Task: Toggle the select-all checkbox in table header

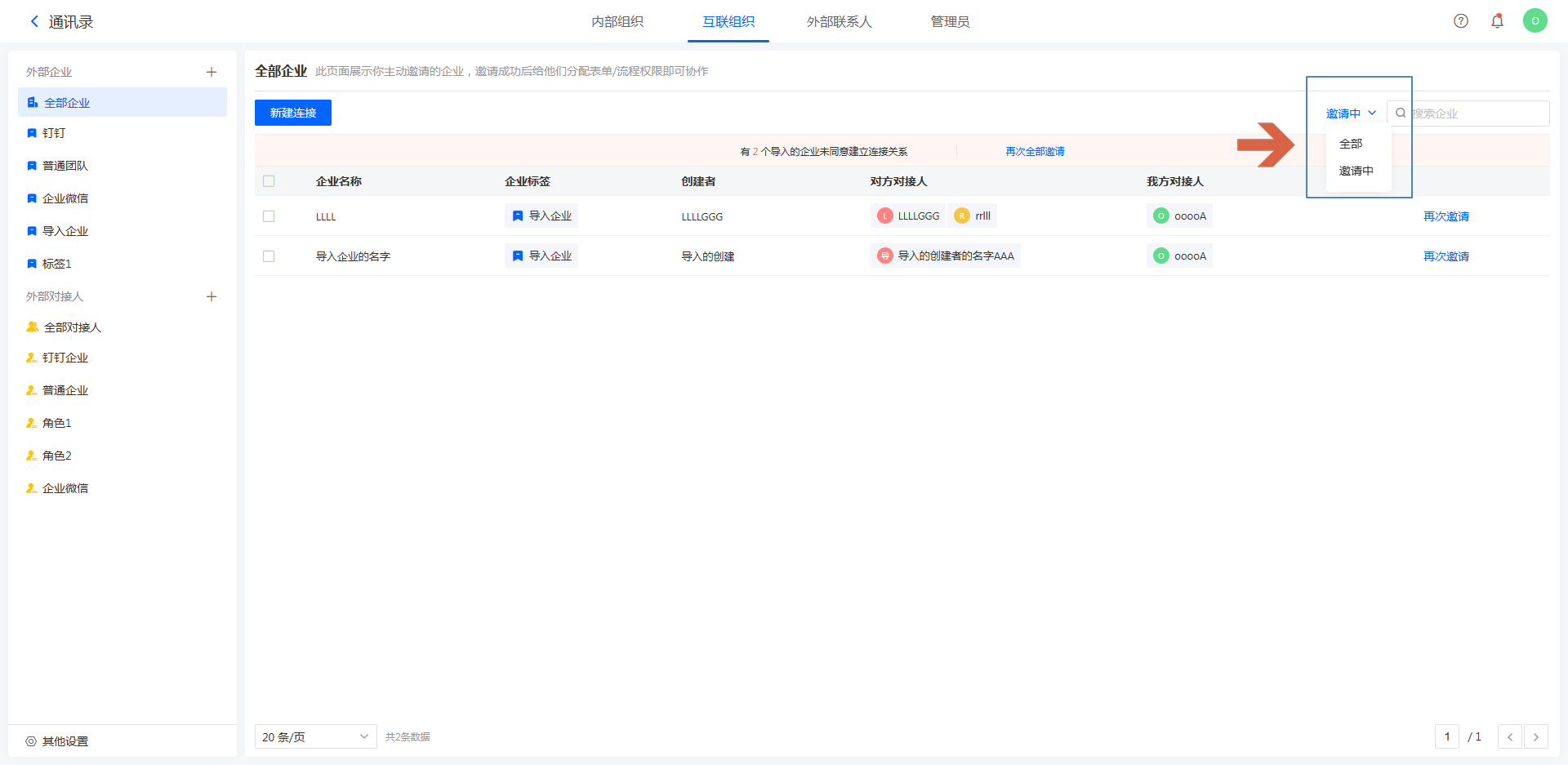Action: (x=269, y=181)
